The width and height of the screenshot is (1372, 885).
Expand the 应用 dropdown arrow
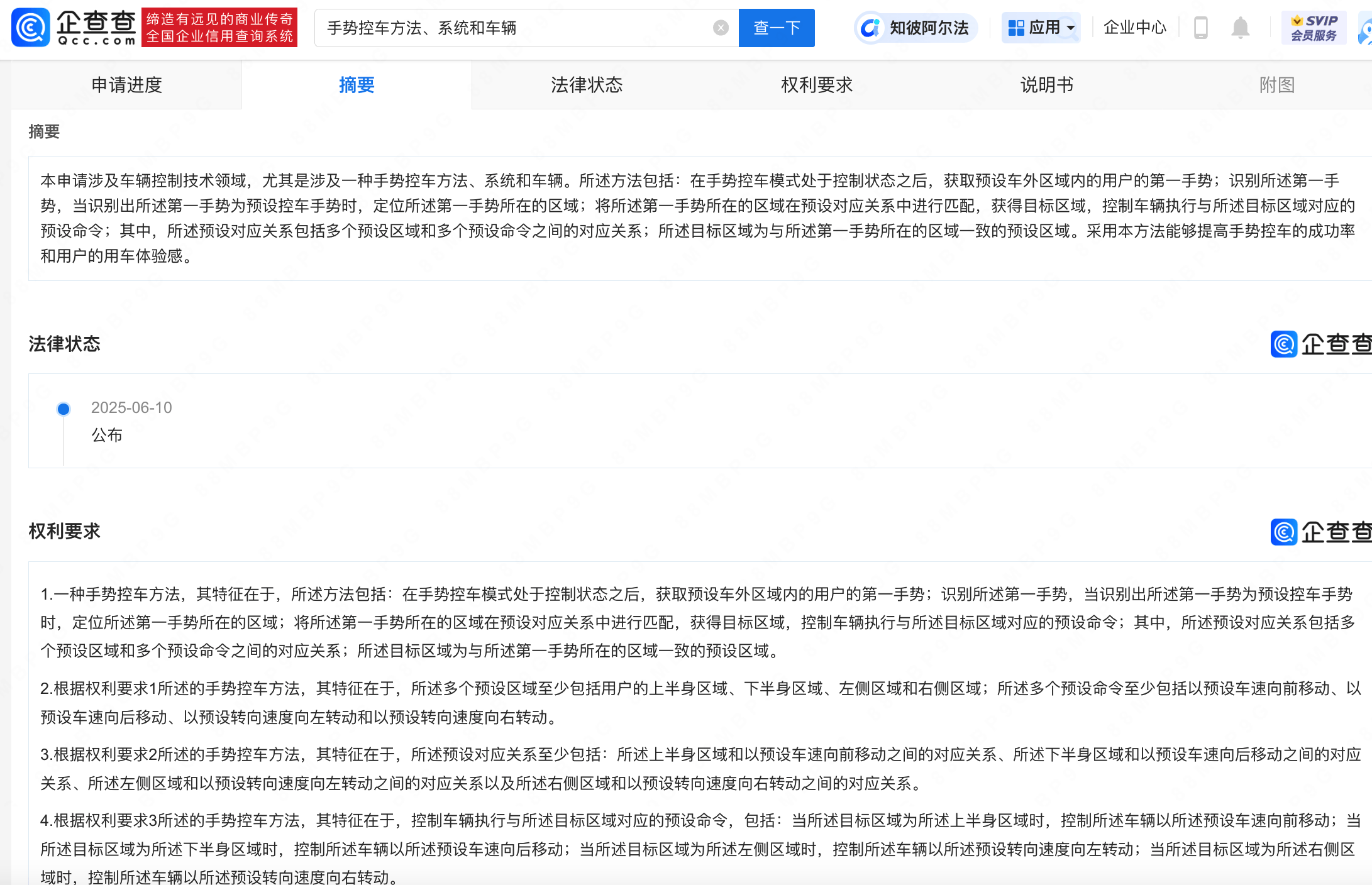pos(1071,28)
